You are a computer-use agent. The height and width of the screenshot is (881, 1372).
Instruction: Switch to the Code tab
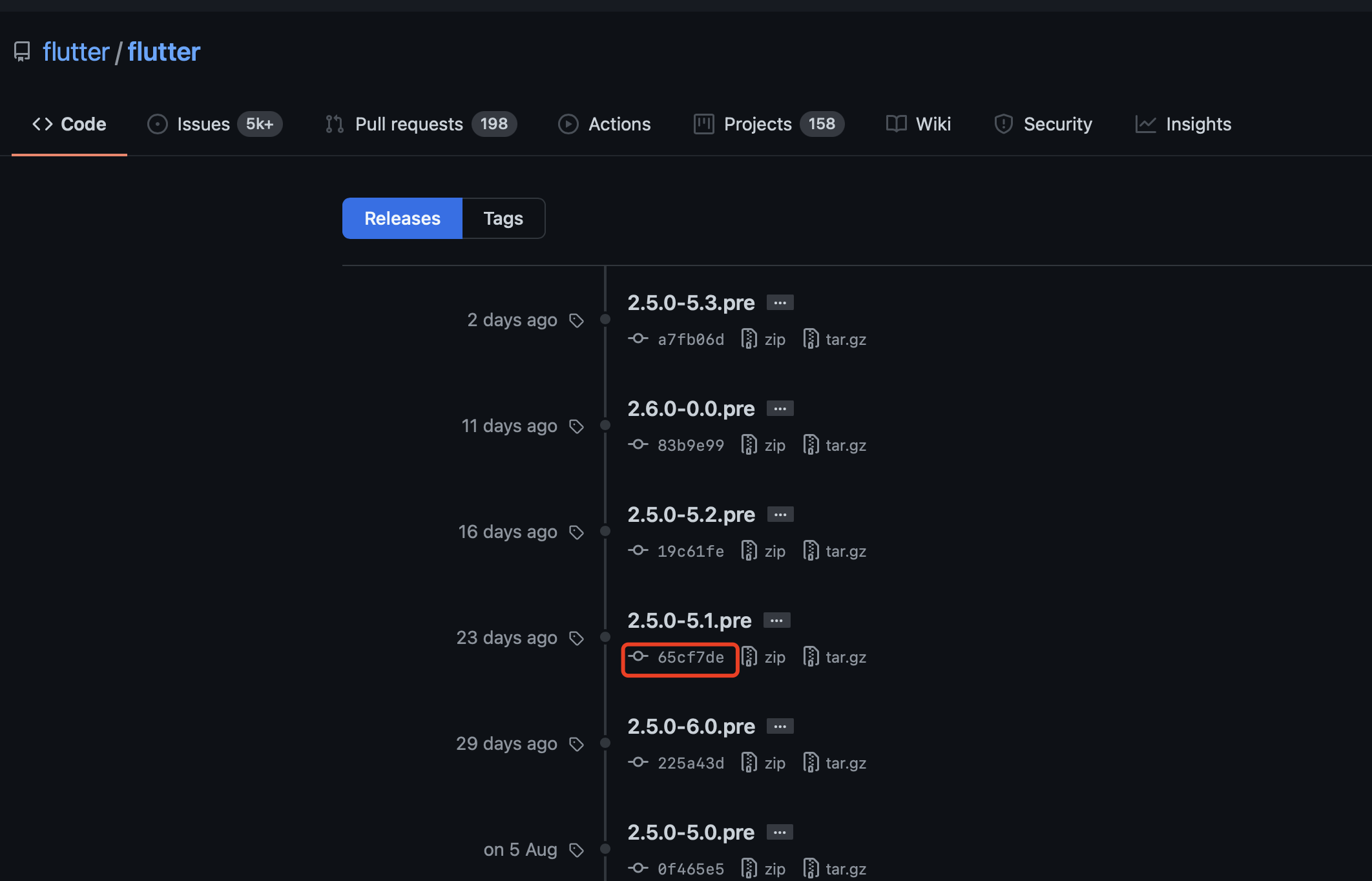point(69,124)
